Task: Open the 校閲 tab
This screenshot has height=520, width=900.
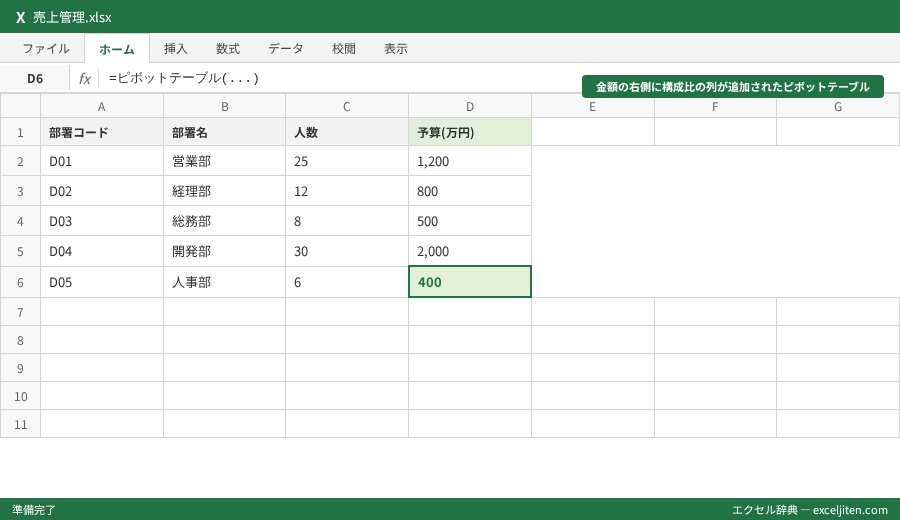Action: [344, 49]
